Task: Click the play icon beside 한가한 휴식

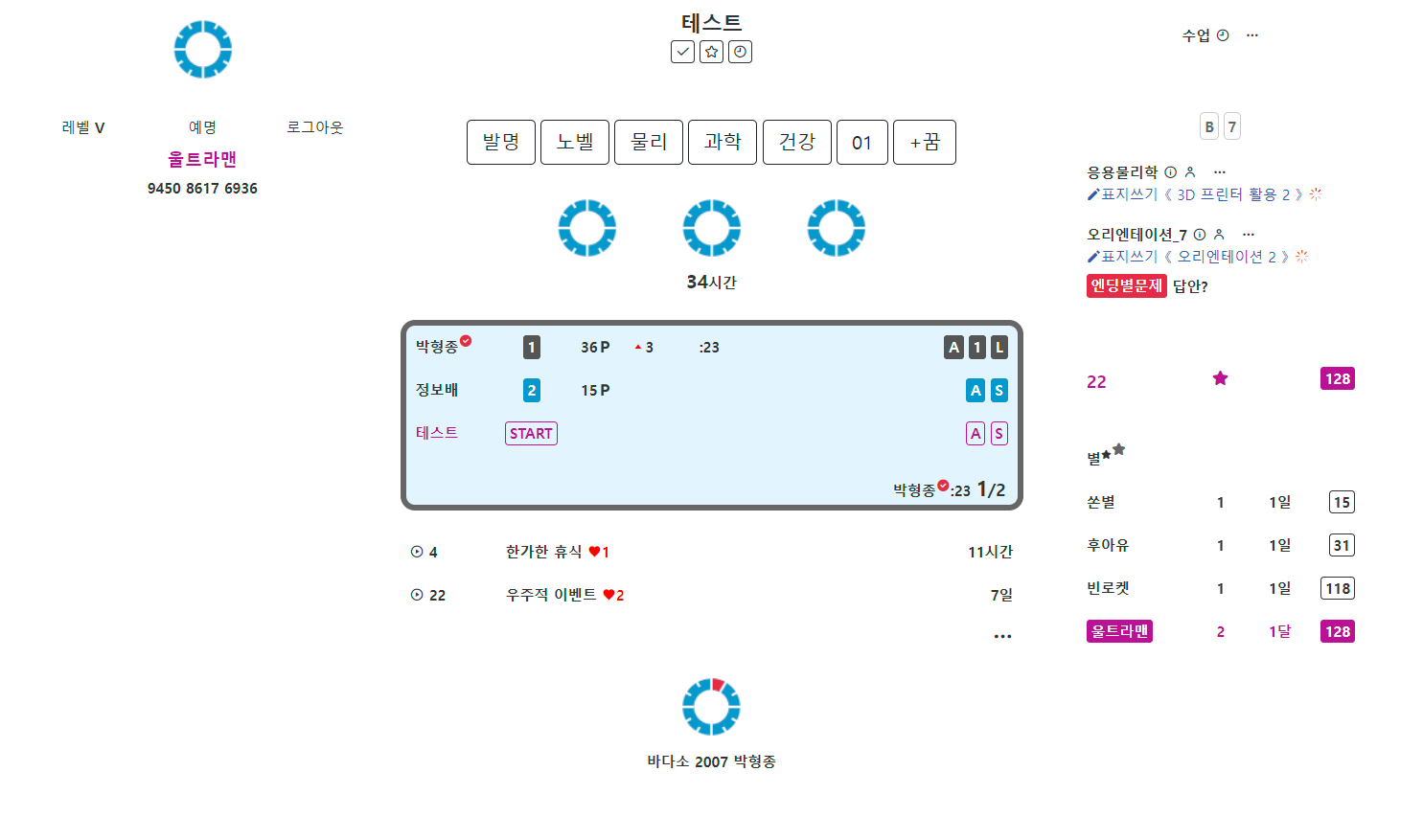Action: pyautogui.click(x=417, y=552)
